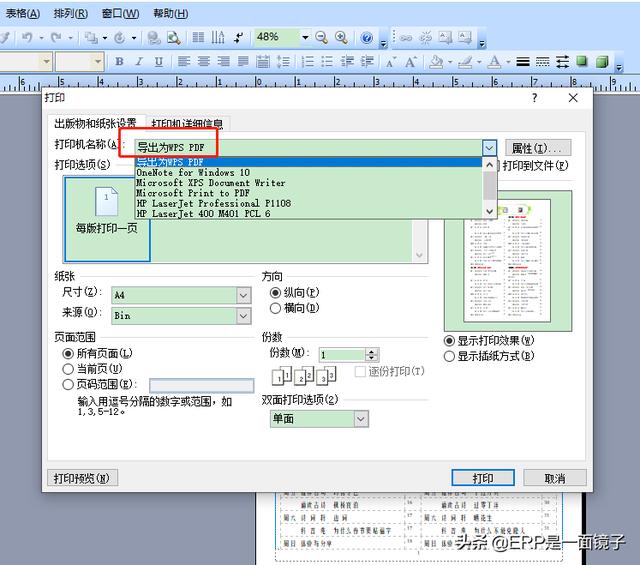Toggle 逐份打印 collate checkbox
The height and width of the screenshot is (565, 640).
[390, 371]
